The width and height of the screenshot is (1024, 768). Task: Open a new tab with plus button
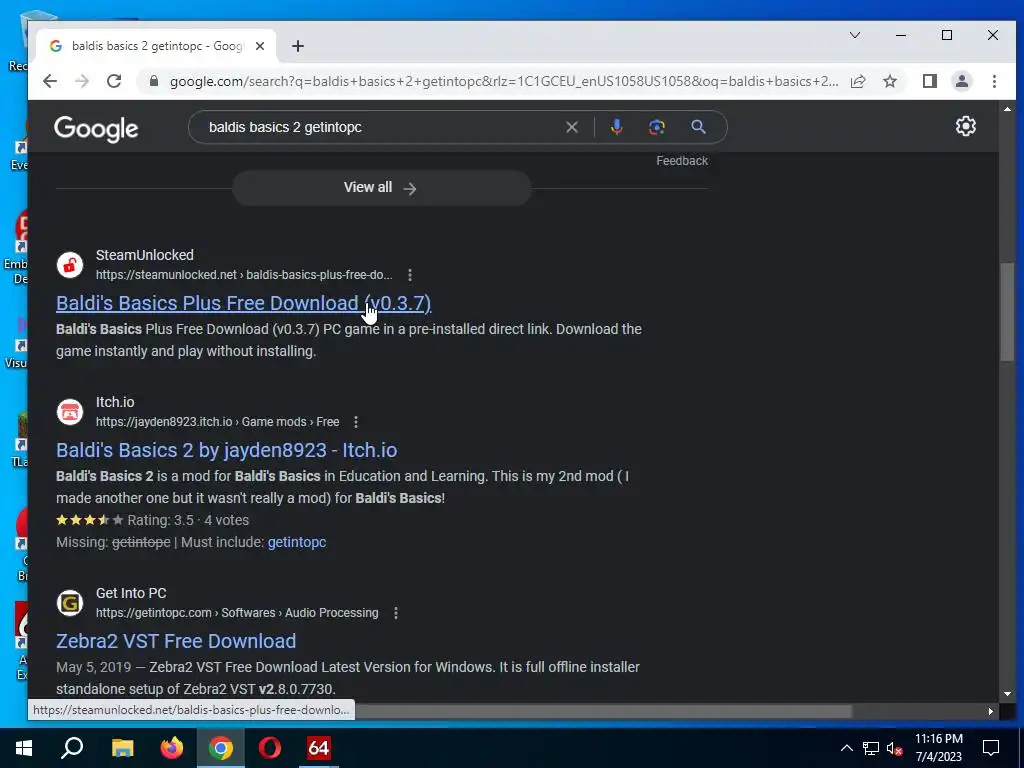coord(298,46)
